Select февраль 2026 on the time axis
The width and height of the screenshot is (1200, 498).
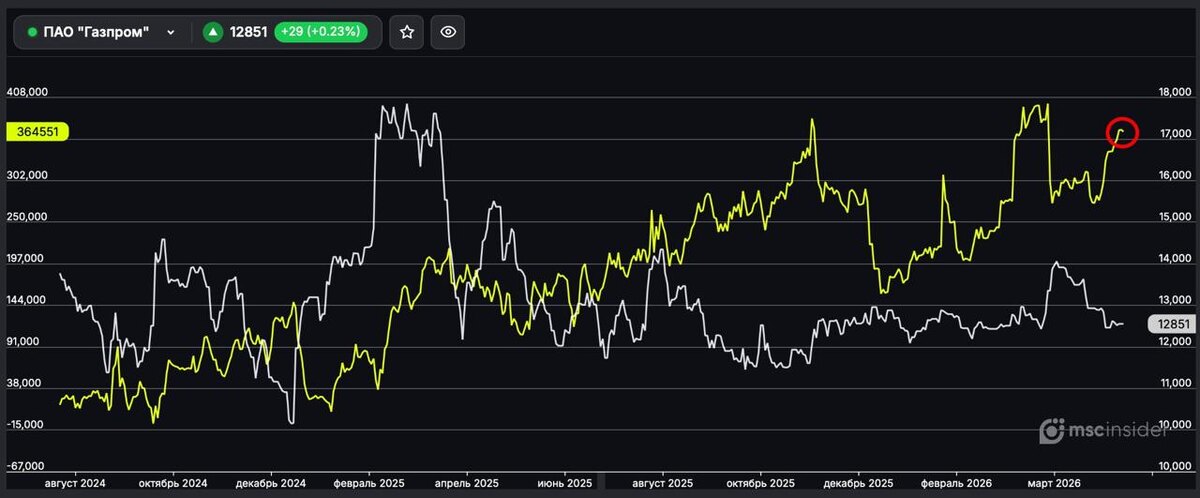(x=955, y=482)
